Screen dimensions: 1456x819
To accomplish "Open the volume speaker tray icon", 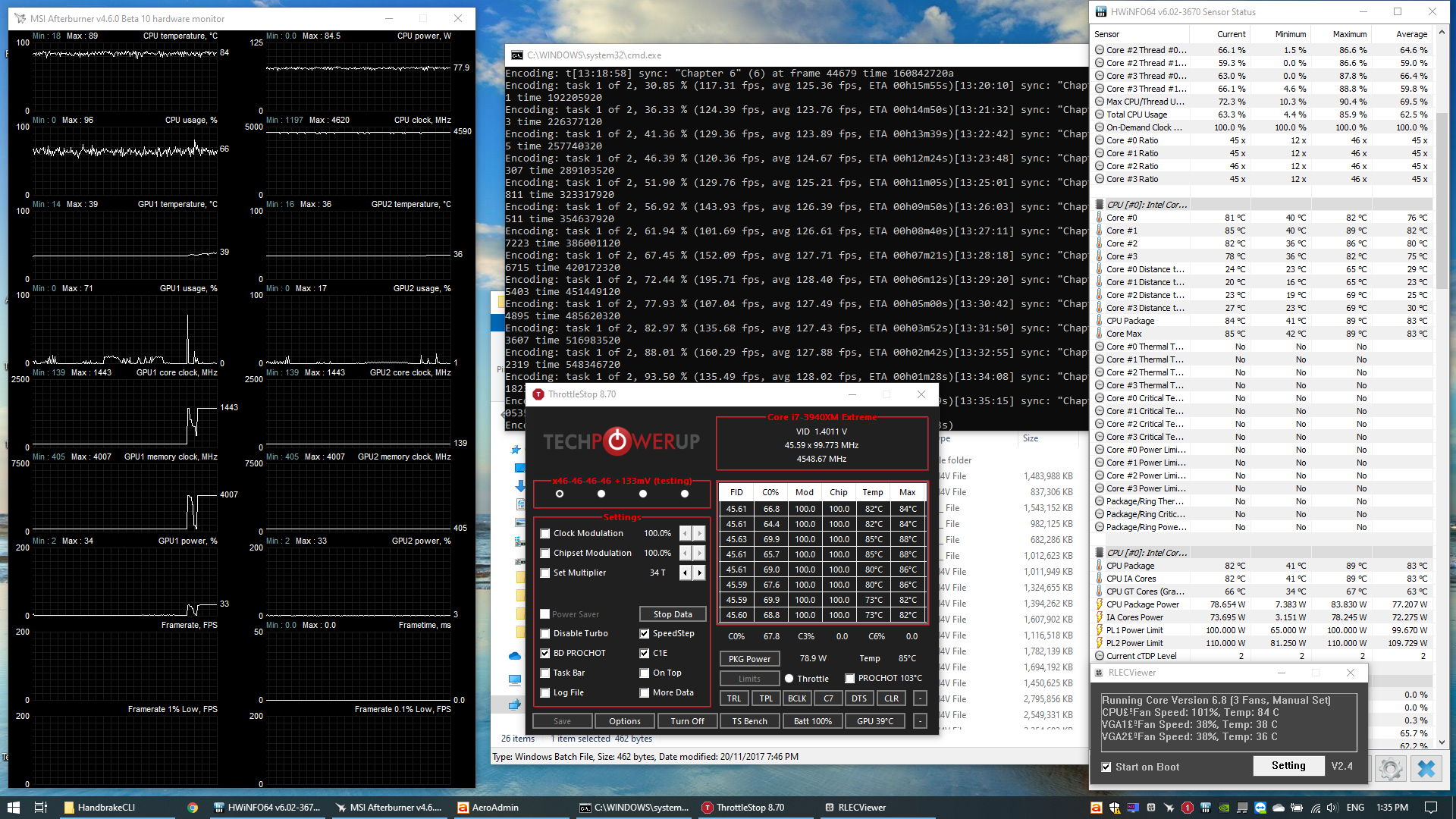I will point(1333,808).
